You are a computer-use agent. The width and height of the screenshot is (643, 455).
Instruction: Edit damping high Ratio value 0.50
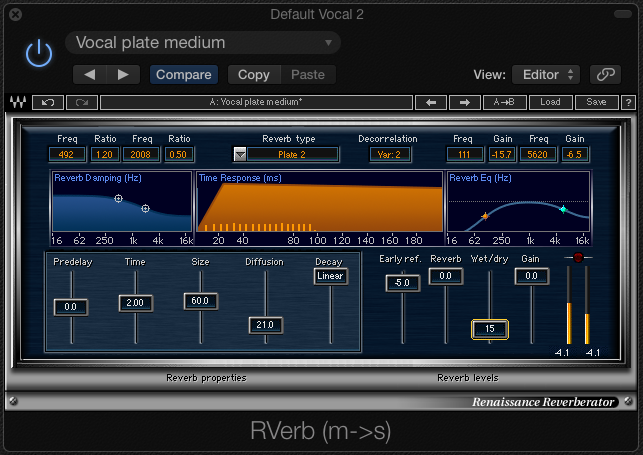[178, 155]
